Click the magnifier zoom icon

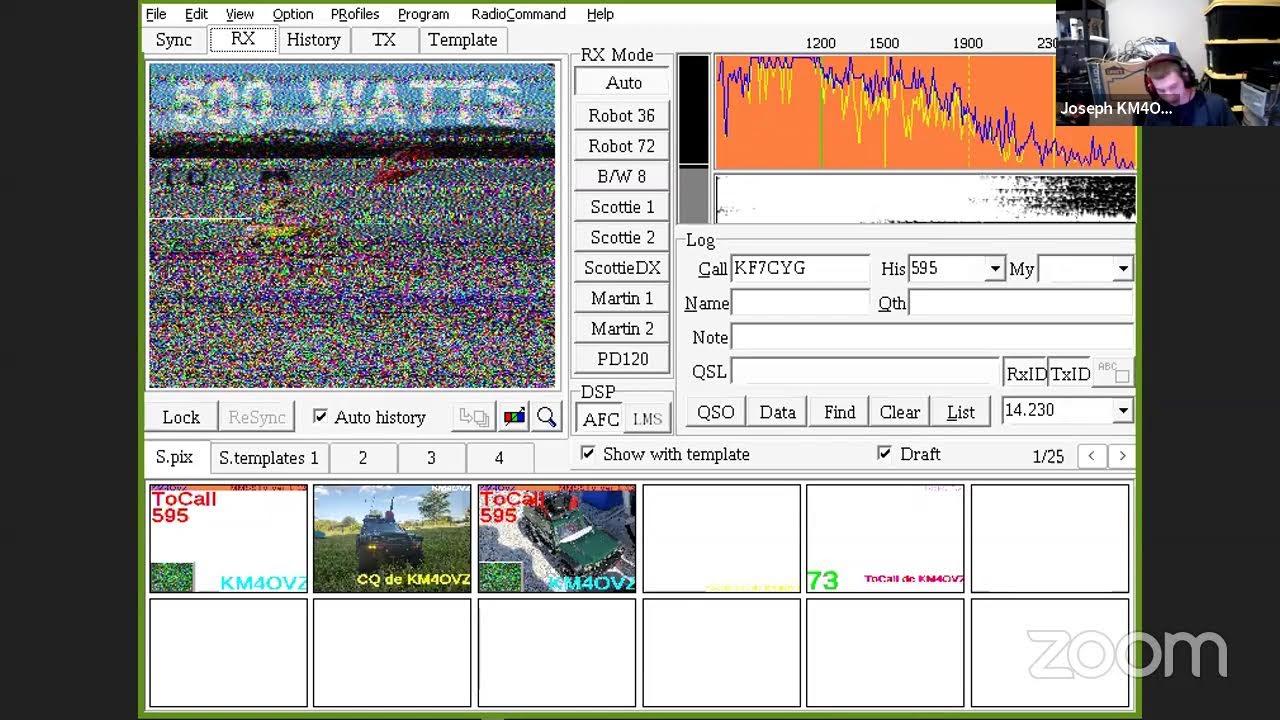pos(546,417)
